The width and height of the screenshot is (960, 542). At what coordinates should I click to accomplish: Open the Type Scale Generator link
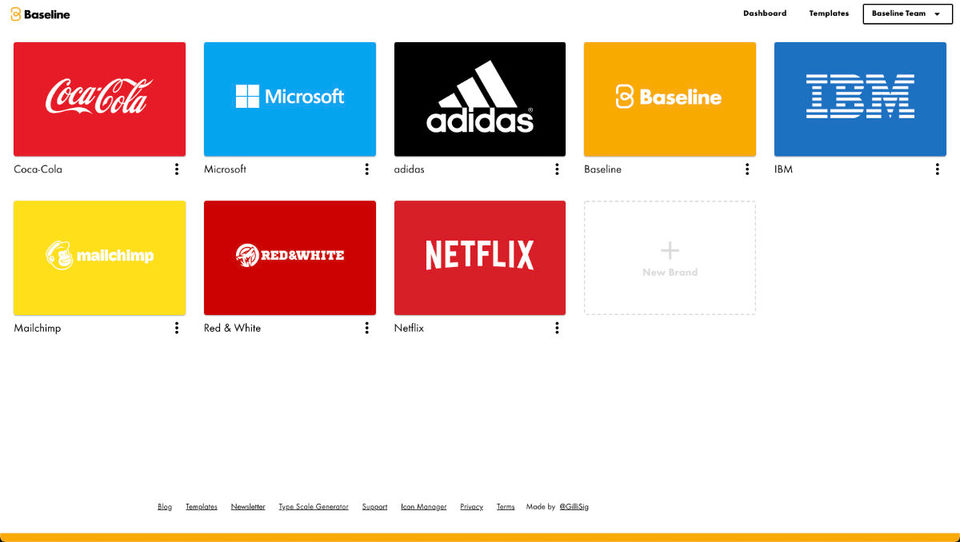[313, 506]
